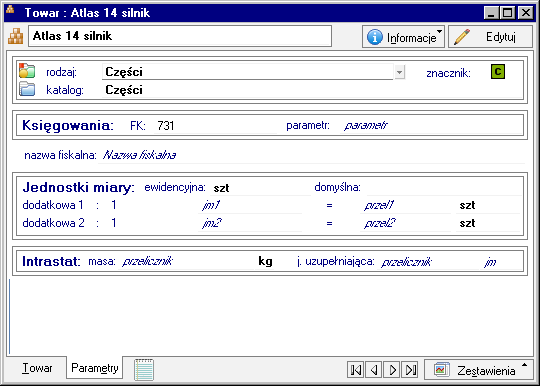
Task: Go to next record arrow
Action: [x=392, y=370]
